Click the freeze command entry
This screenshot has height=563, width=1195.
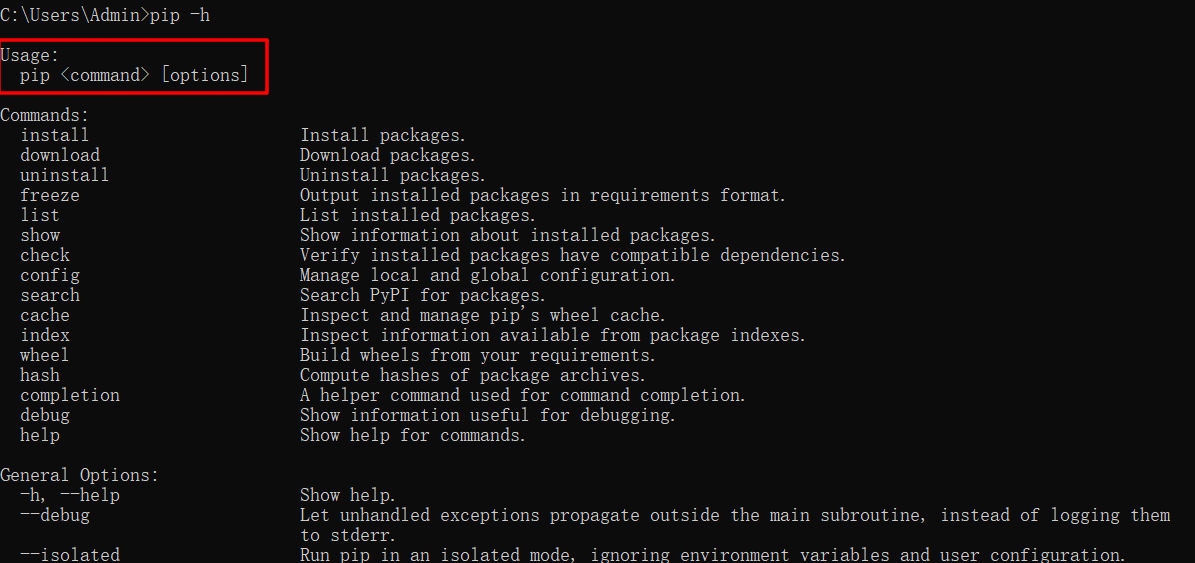coord(50,195)
